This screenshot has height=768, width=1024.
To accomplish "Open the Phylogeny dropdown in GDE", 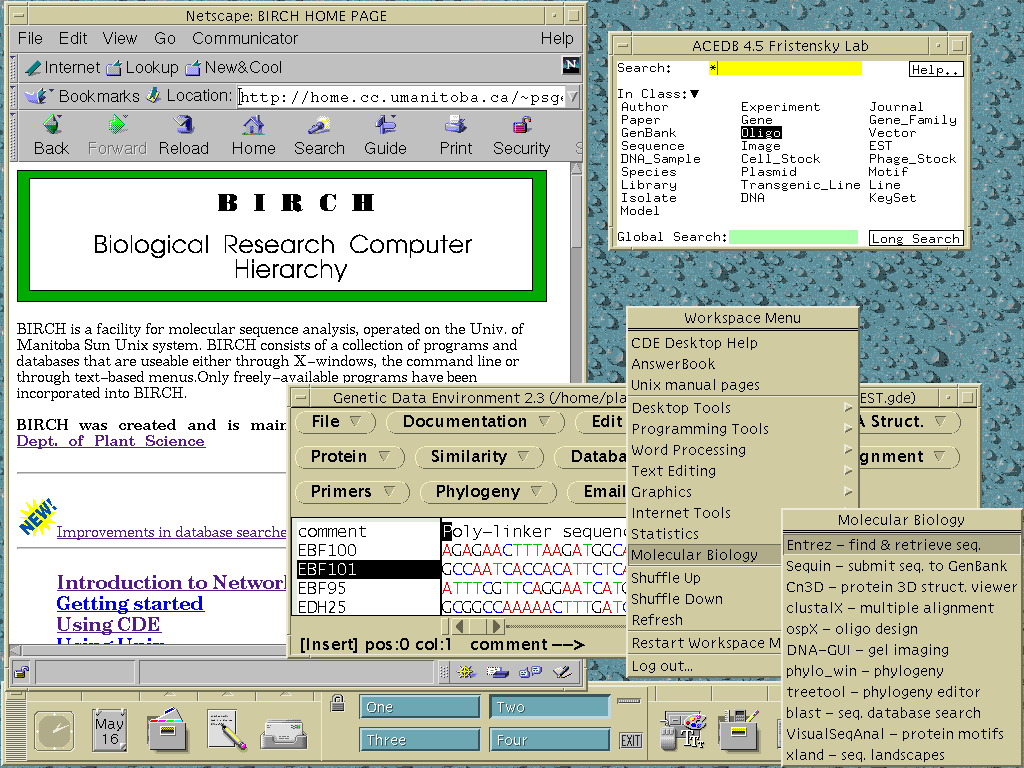I will pyautogui.click(x=488, y=491).
